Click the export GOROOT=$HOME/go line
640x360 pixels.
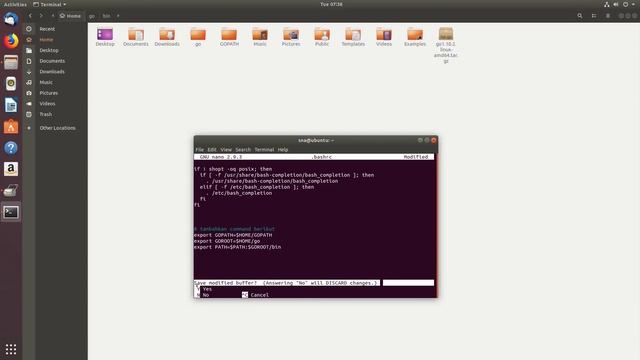coord(227,241)
